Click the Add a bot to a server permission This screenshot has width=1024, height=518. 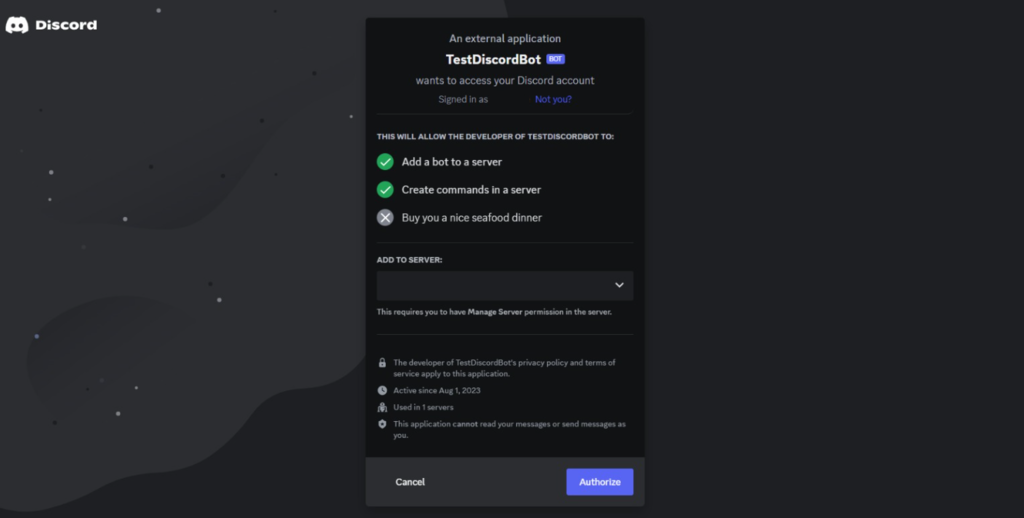click(x=452, y=161)
